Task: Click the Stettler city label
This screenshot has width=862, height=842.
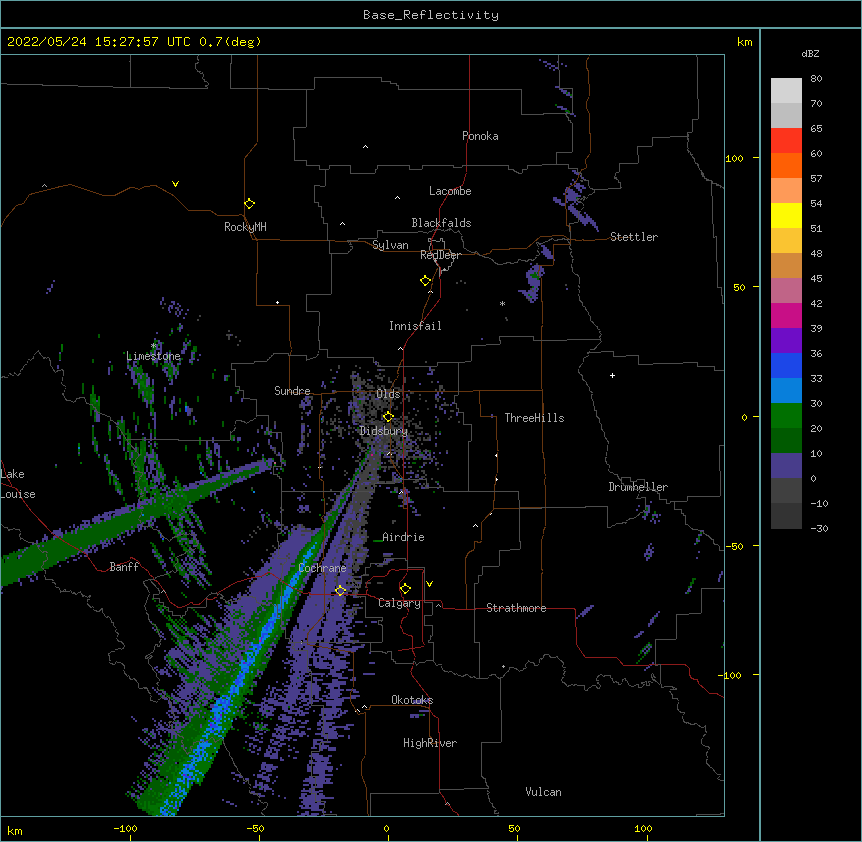Action: click(634, 237)
